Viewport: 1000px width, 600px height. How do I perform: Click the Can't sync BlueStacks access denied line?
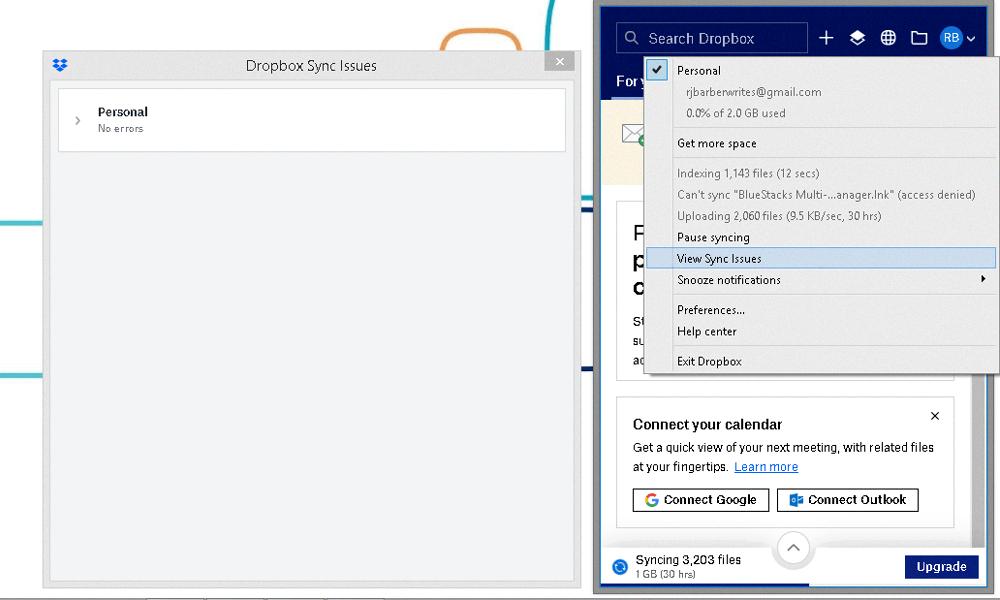click(826, 194)
